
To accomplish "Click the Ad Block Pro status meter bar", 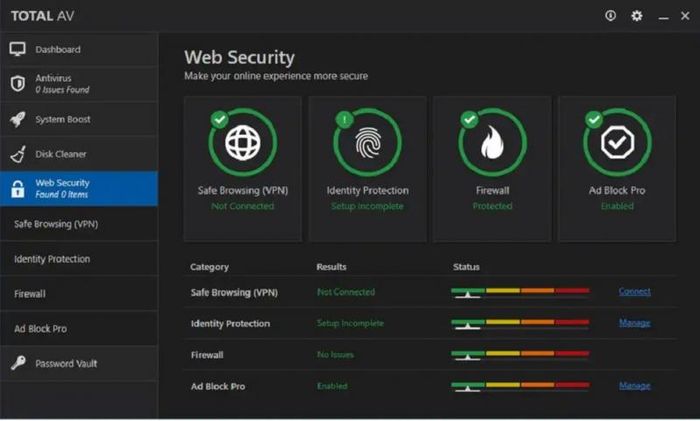I will coord(520,386).
